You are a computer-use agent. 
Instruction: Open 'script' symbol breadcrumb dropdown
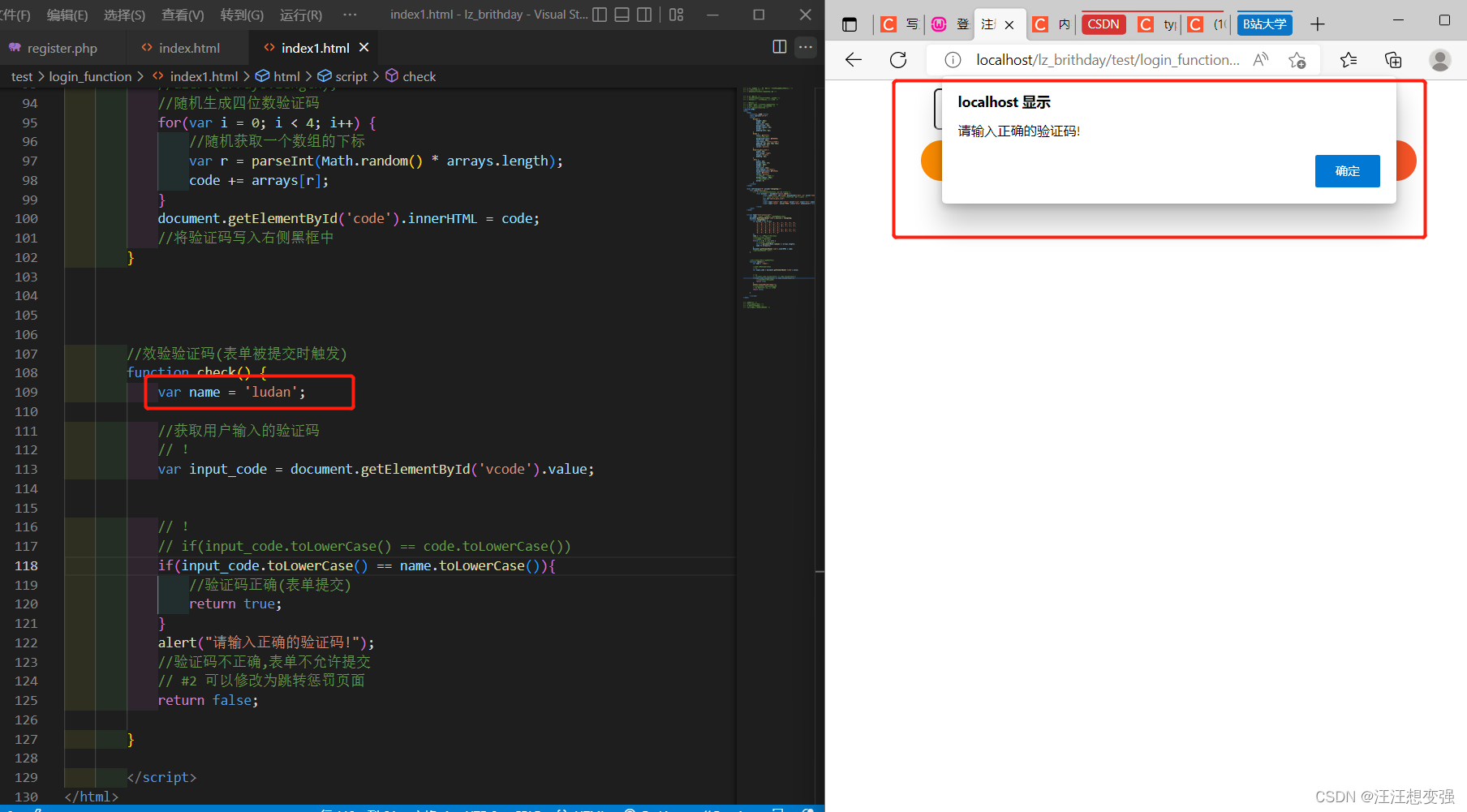pyautogui.click(x=342, y=76)
